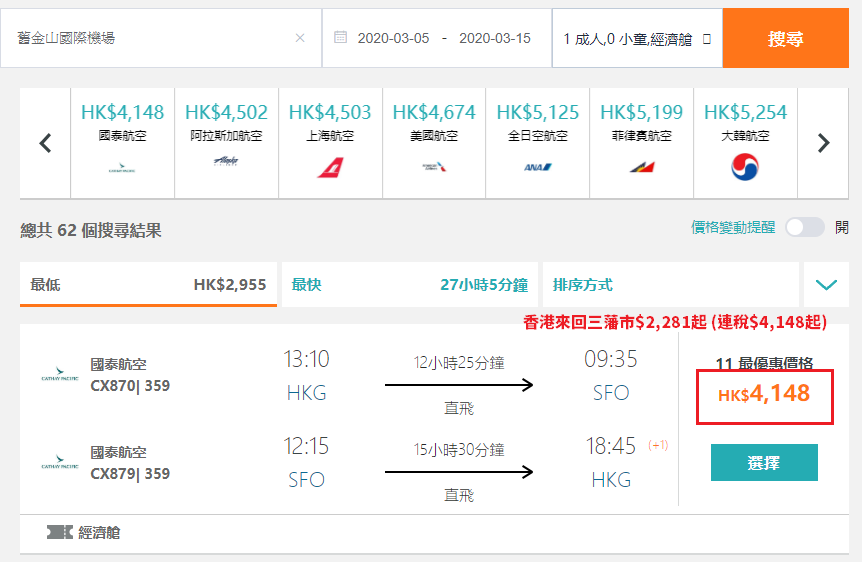Toggle the 價格變動提醒 price alert switch
The width and height of the screenshot is (862, 562).
(x=805, y=227)
